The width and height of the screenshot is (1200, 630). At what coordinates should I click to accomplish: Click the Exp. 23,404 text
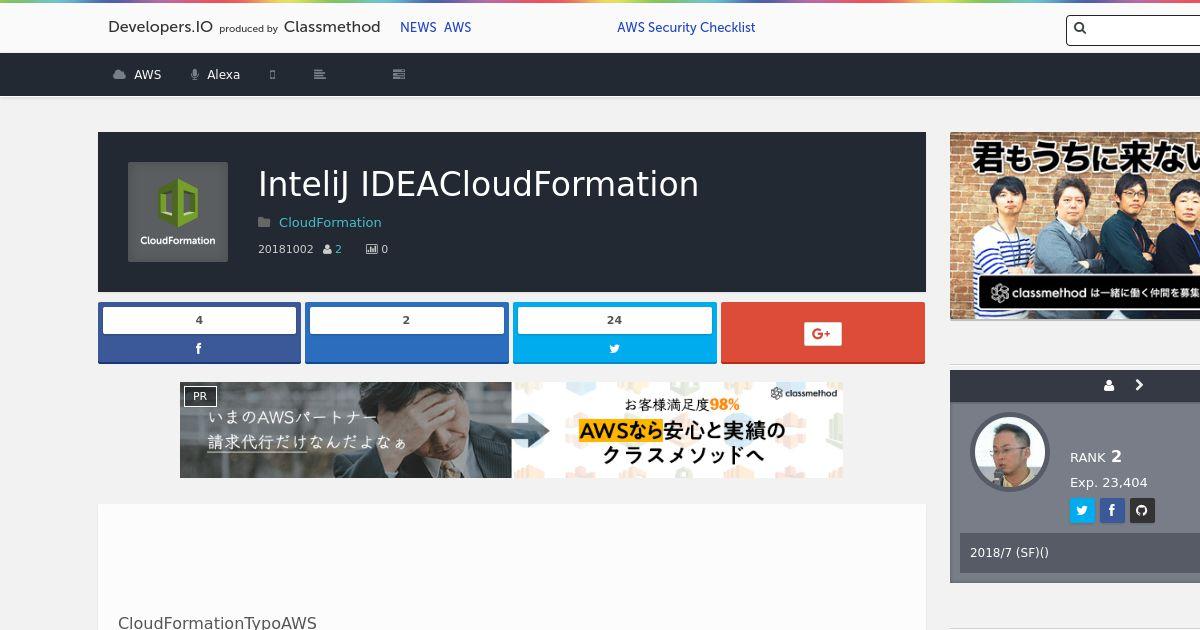[1109, 483]
